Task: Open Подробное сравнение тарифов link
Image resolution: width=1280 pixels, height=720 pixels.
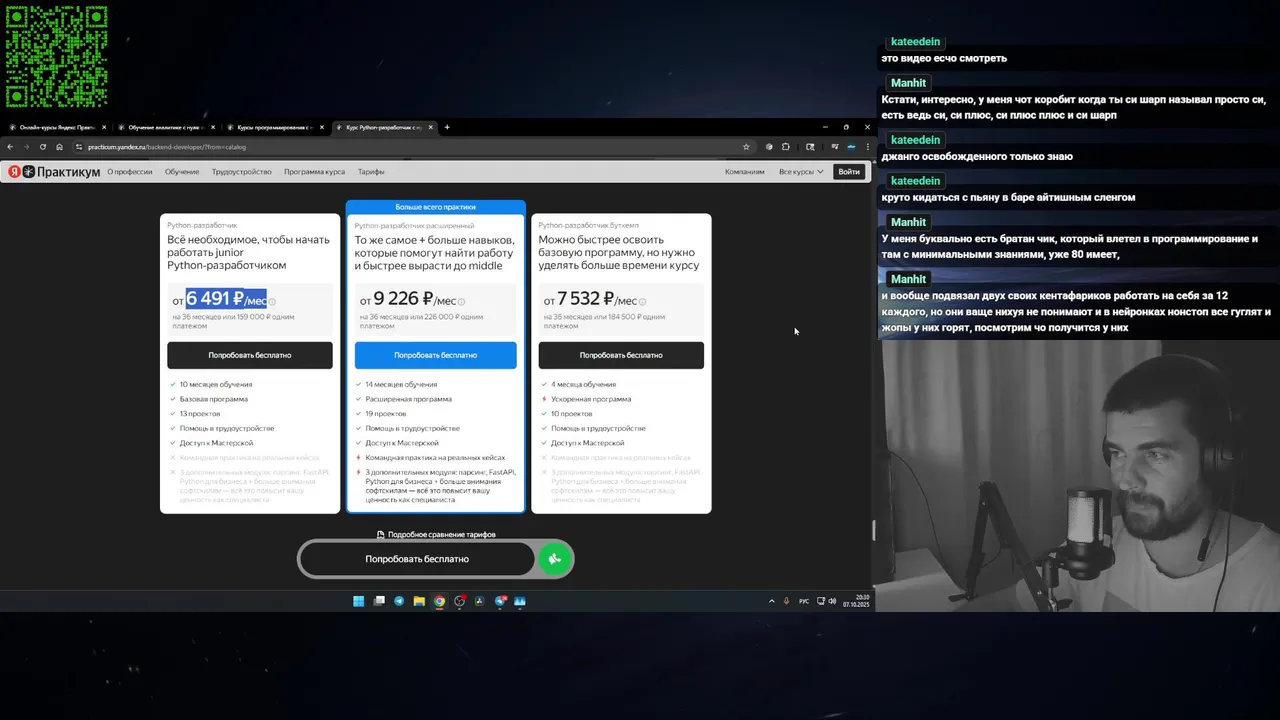Action: point(436,535)
